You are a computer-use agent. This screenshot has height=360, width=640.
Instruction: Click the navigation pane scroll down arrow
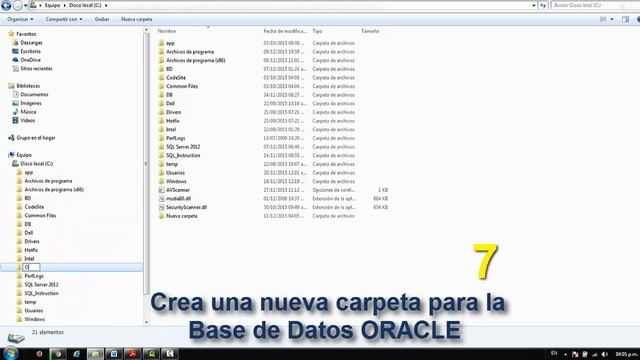(147, 322)
